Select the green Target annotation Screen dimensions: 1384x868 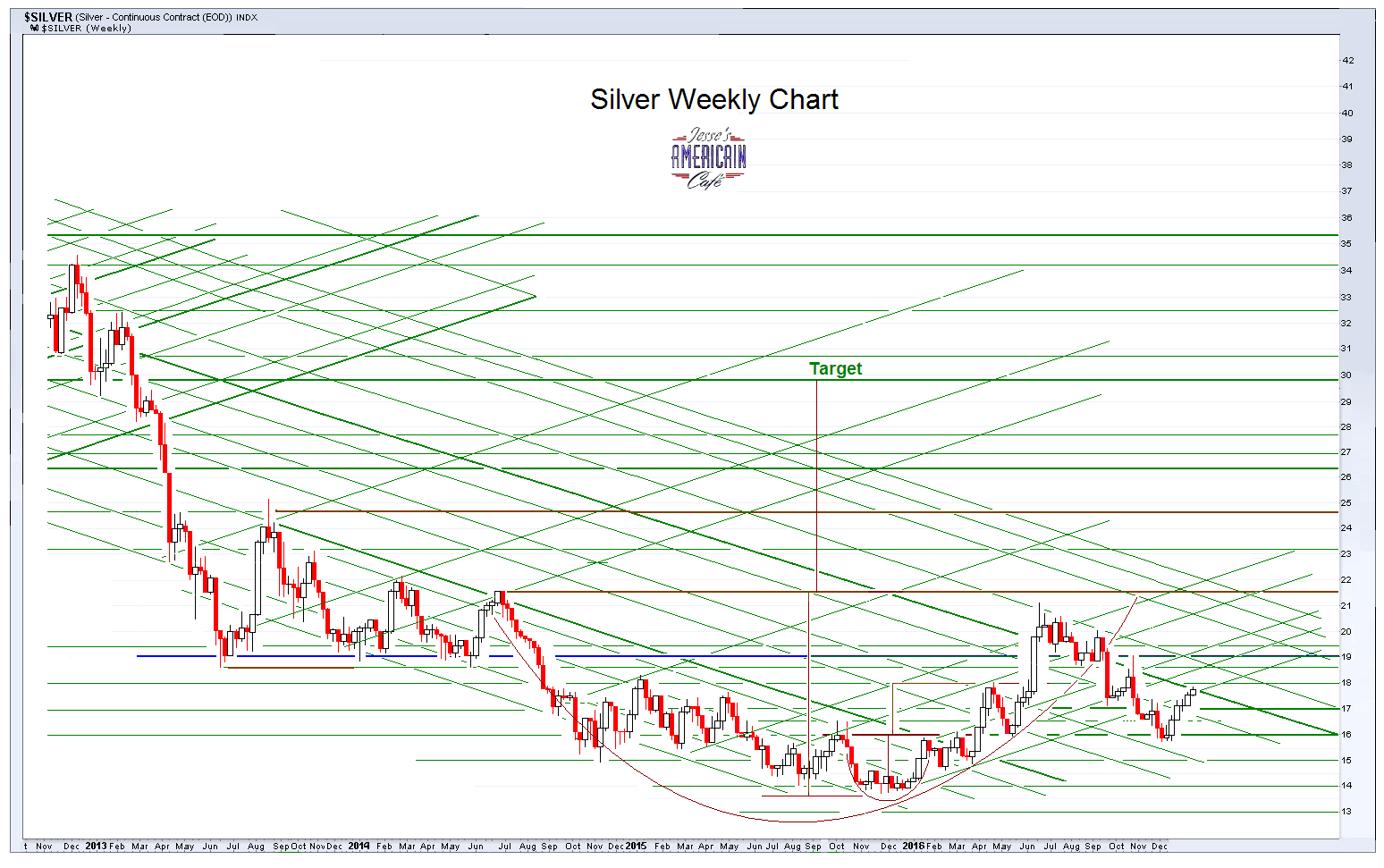[x=835, y=368]
